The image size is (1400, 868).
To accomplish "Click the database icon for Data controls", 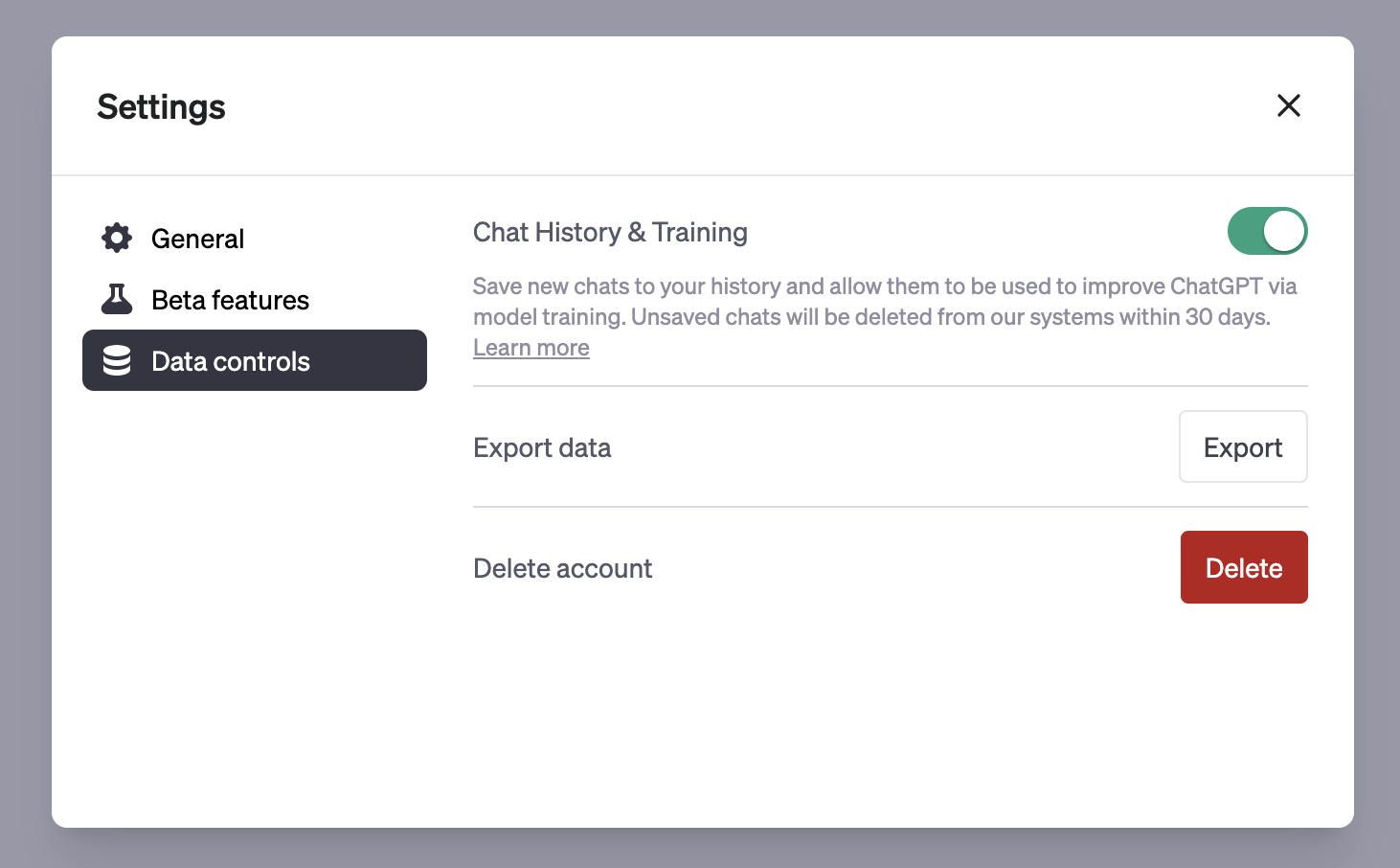I will tap(117, 361).
